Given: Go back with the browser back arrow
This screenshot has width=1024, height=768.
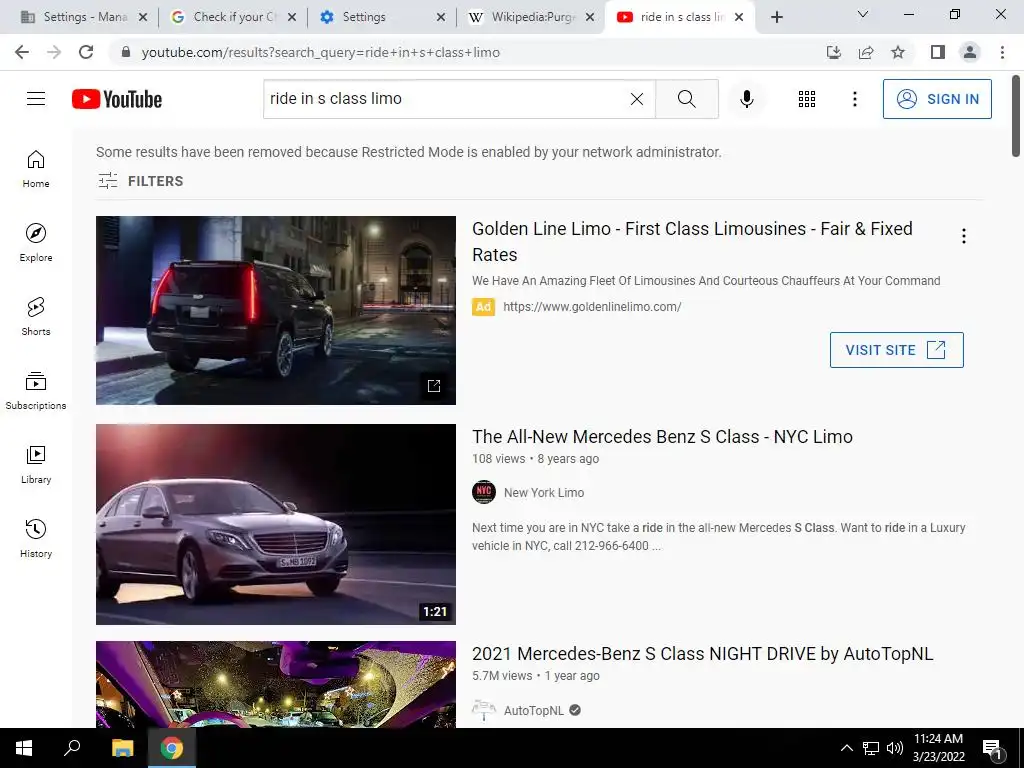Looking at the screenshot, I should click(22, 52).
